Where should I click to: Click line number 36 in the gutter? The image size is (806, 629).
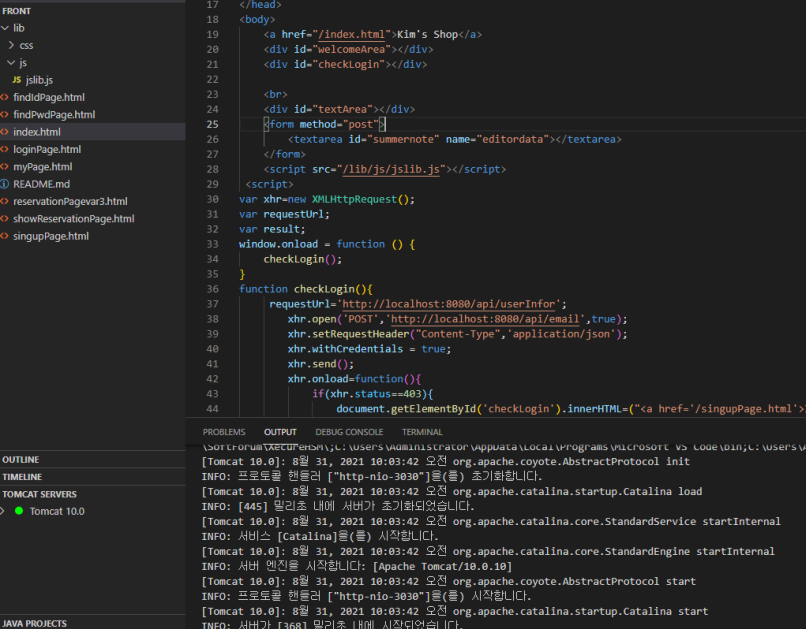click(212, 289)
